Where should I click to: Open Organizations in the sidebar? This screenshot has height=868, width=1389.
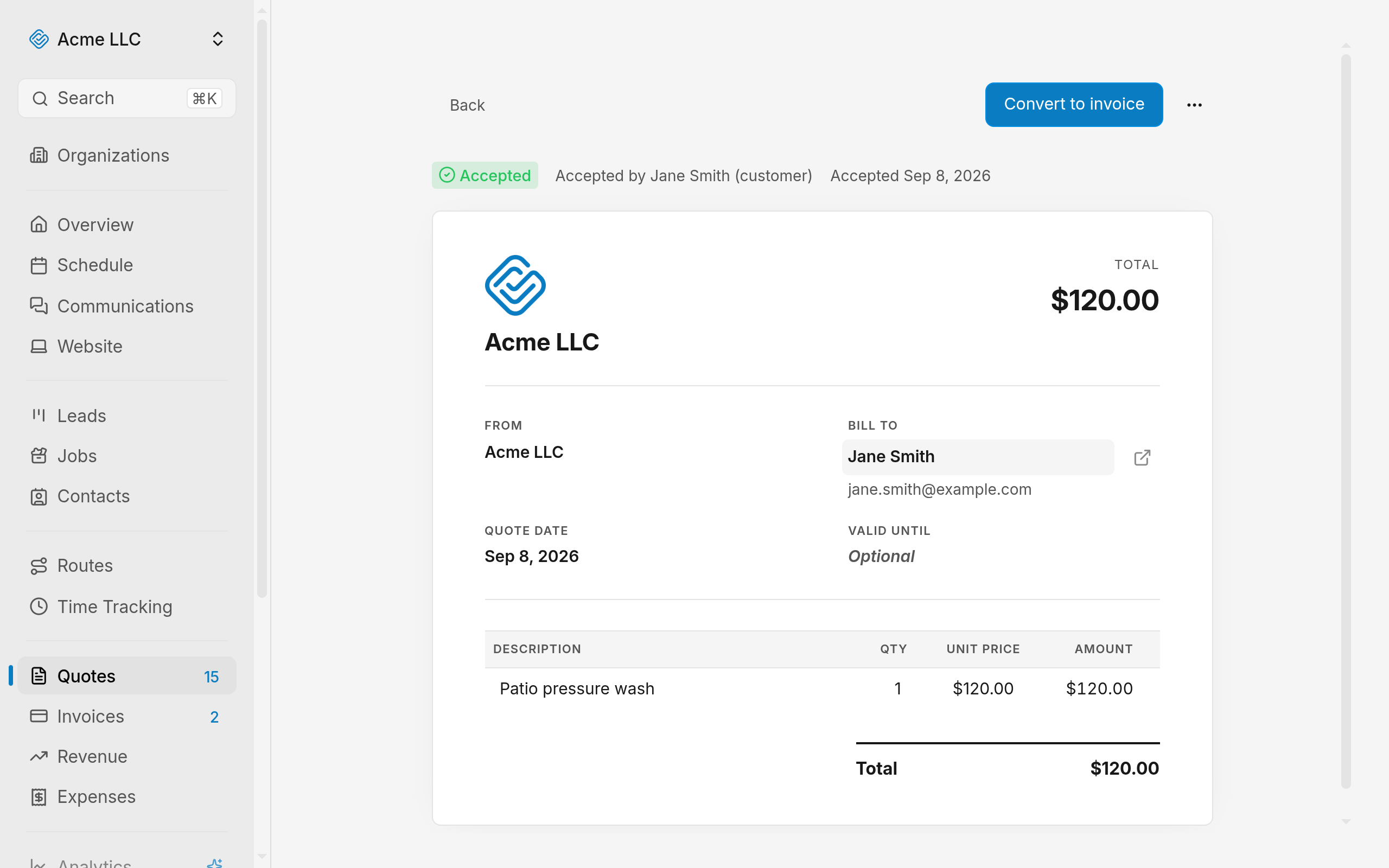pos(127,155)
